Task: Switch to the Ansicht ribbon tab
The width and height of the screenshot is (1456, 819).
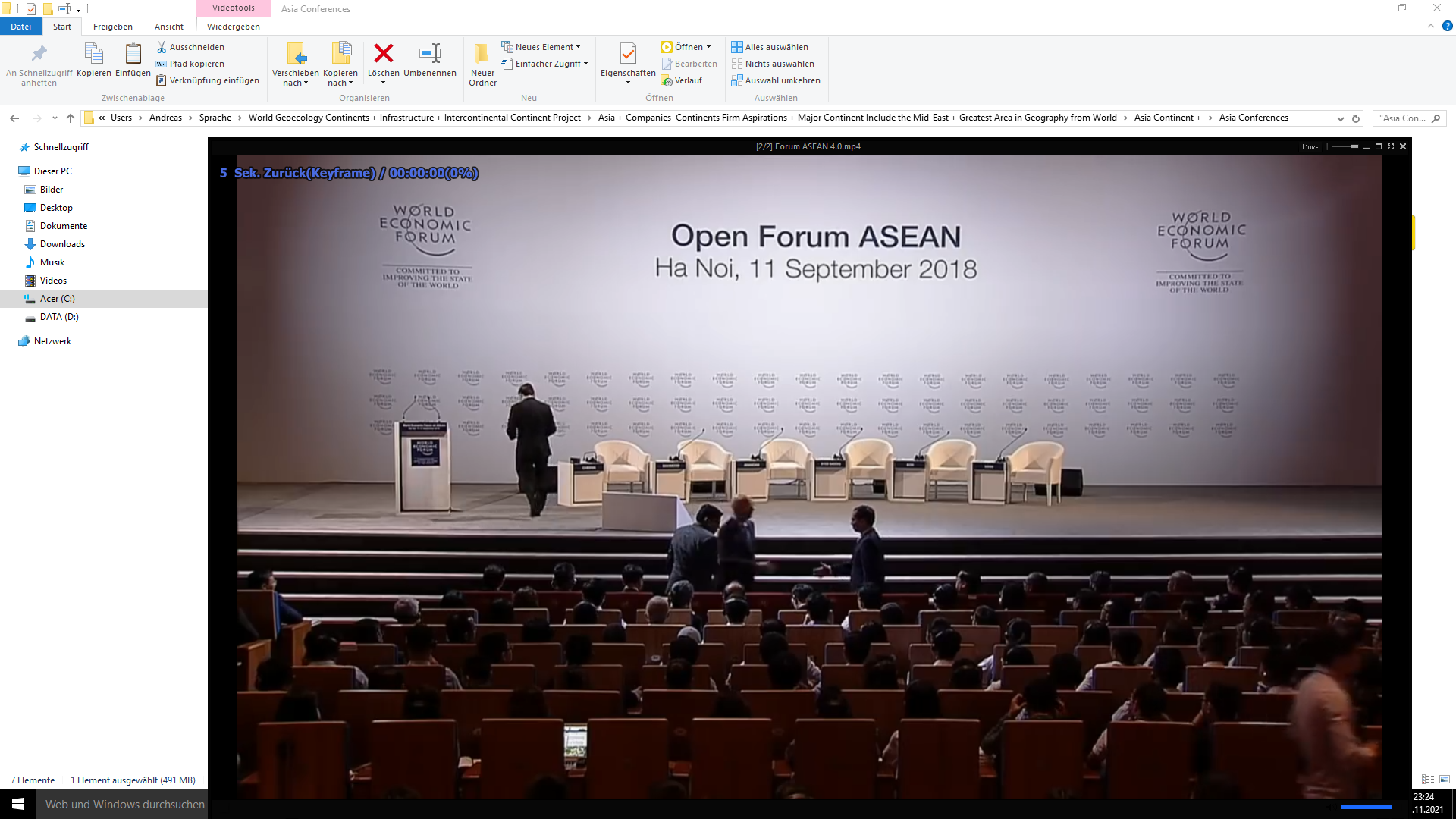Action: 169,27
